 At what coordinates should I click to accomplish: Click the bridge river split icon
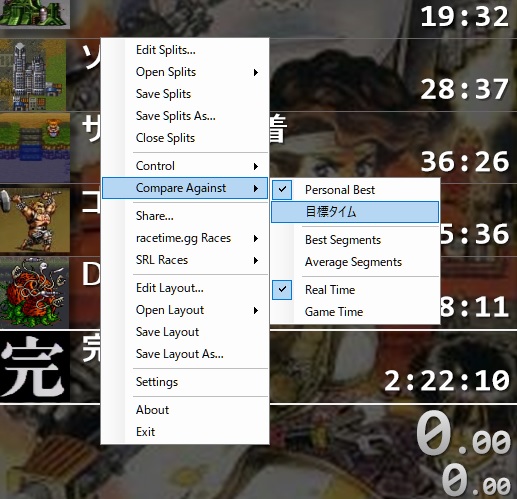pos(35,148)
